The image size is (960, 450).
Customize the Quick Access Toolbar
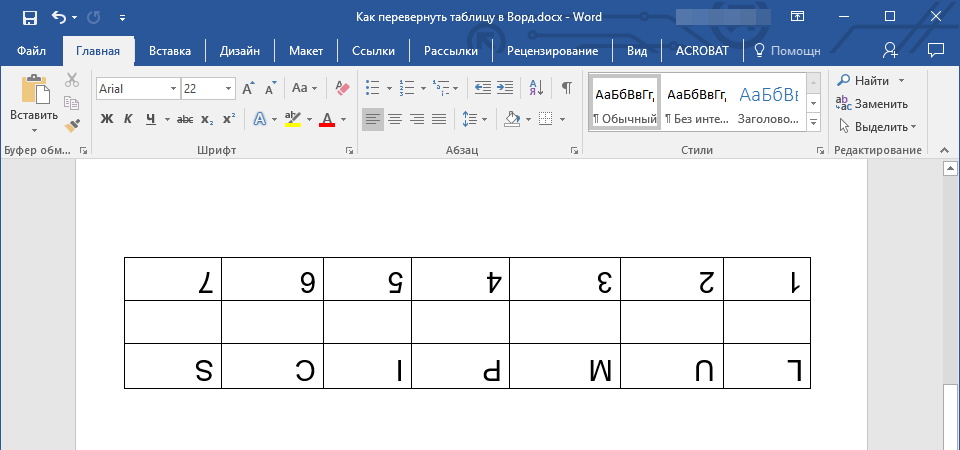pyautogui.click(x=122, y=18)
